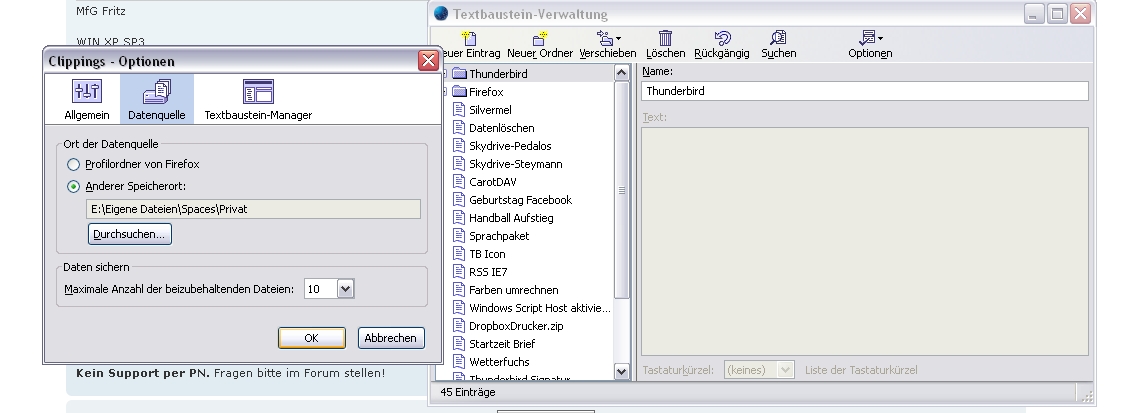The height and width of the screenshot is (413, 1139).
Task: Click Neuer Ordner toolbar icon
Action: click(x=540, y=38)
